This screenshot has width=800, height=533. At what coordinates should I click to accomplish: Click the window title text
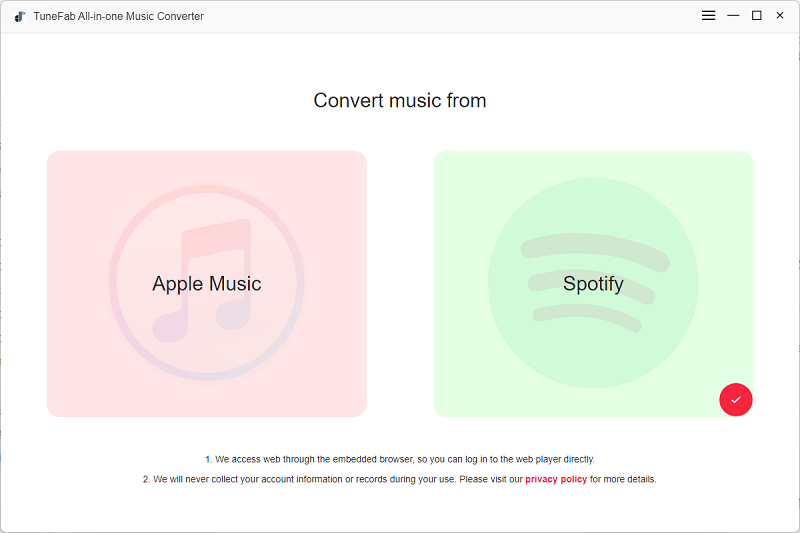118,16
